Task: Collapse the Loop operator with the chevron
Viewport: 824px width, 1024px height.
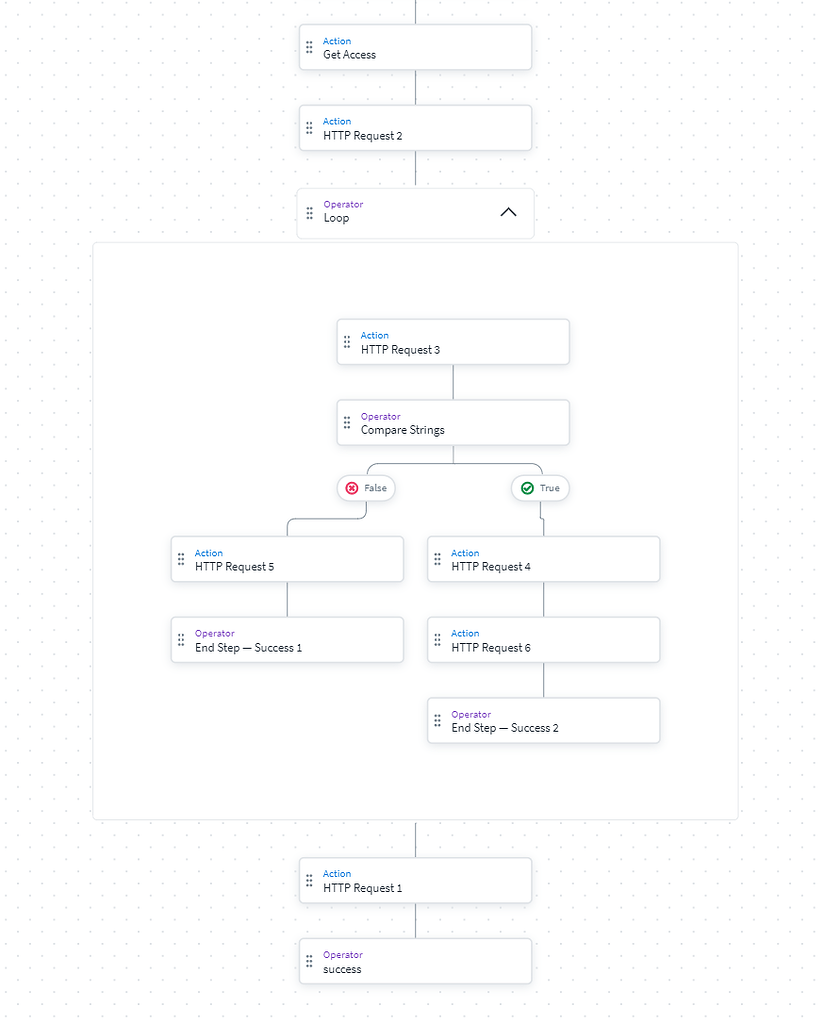Action: tap(508, 213)
